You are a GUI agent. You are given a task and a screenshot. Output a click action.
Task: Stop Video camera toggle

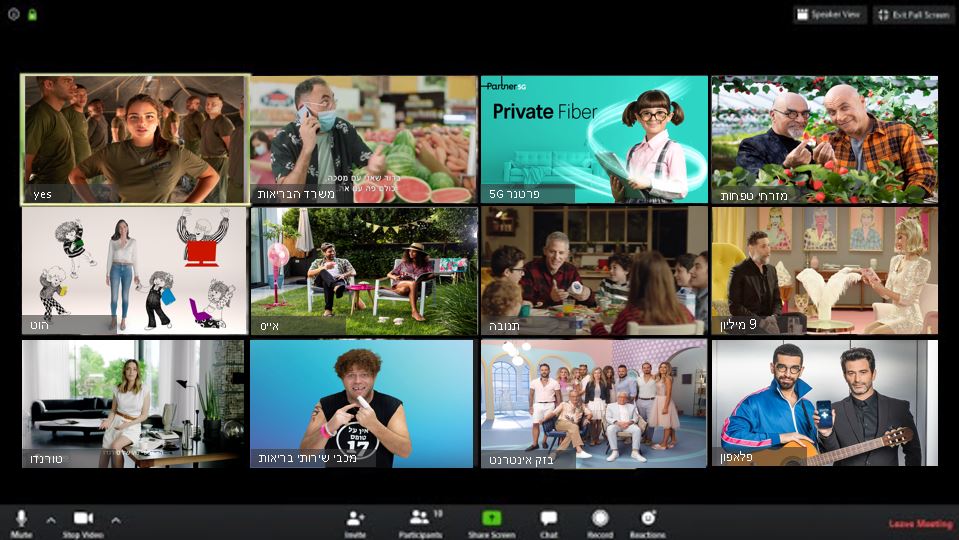pyautogui.click(x=83, y=519)
